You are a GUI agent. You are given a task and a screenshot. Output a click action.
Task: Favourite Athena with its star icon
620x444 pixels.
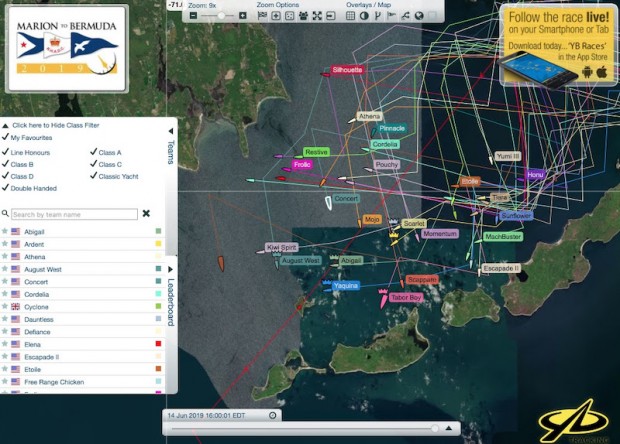point(5,256)
